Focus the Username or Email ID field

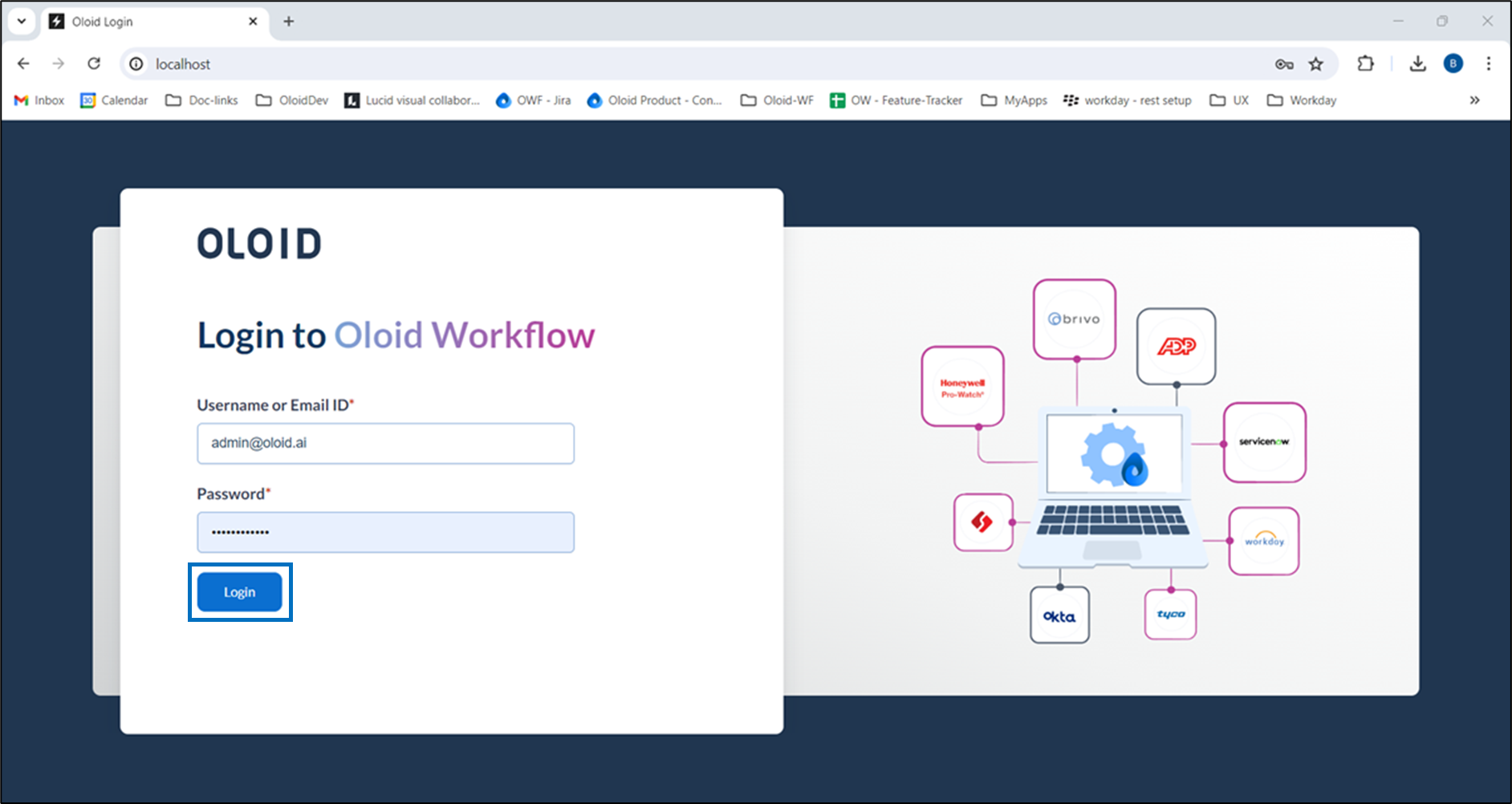point(385,443)
